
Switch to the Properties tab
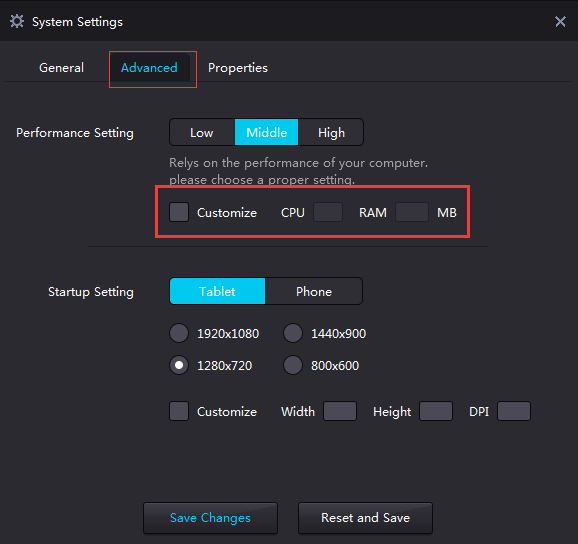pyautogui.click(x=238, y=68)
